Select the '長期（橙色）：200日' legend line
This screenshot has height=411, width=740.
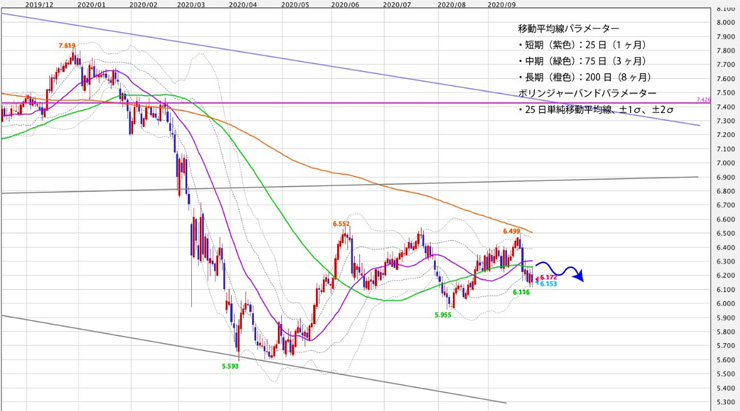point(585,77)
